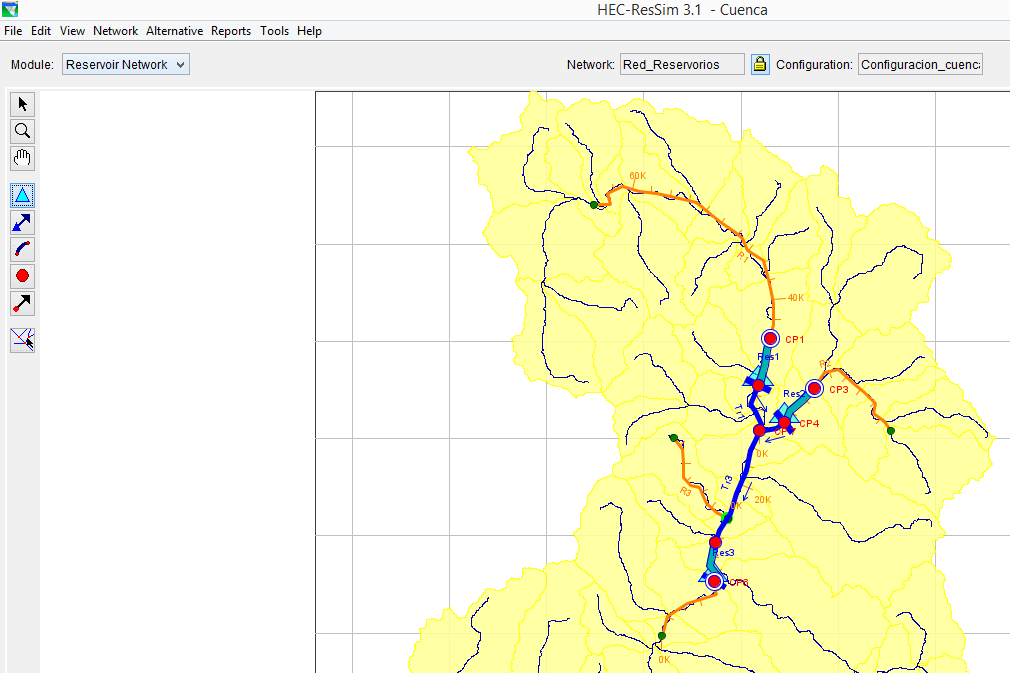The height and width of the screenshot is (673, 1010).
Task: Activate the zoom magnifier tool
Action: click(23, 131)
